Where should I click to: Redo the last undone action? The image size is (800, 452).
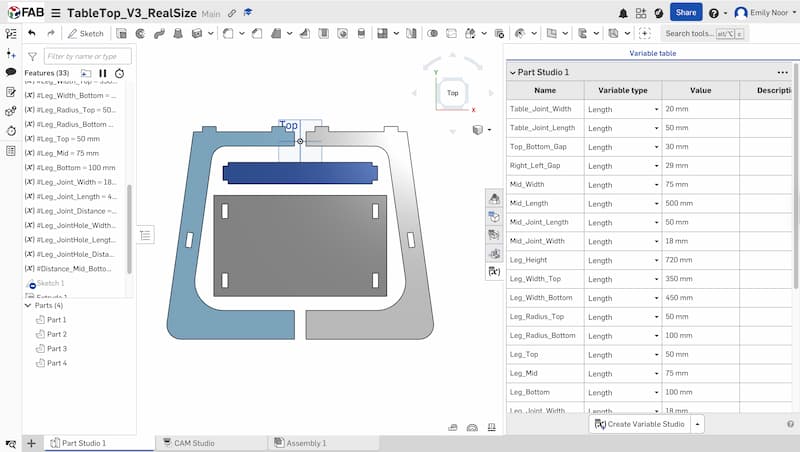coord(51,33)
